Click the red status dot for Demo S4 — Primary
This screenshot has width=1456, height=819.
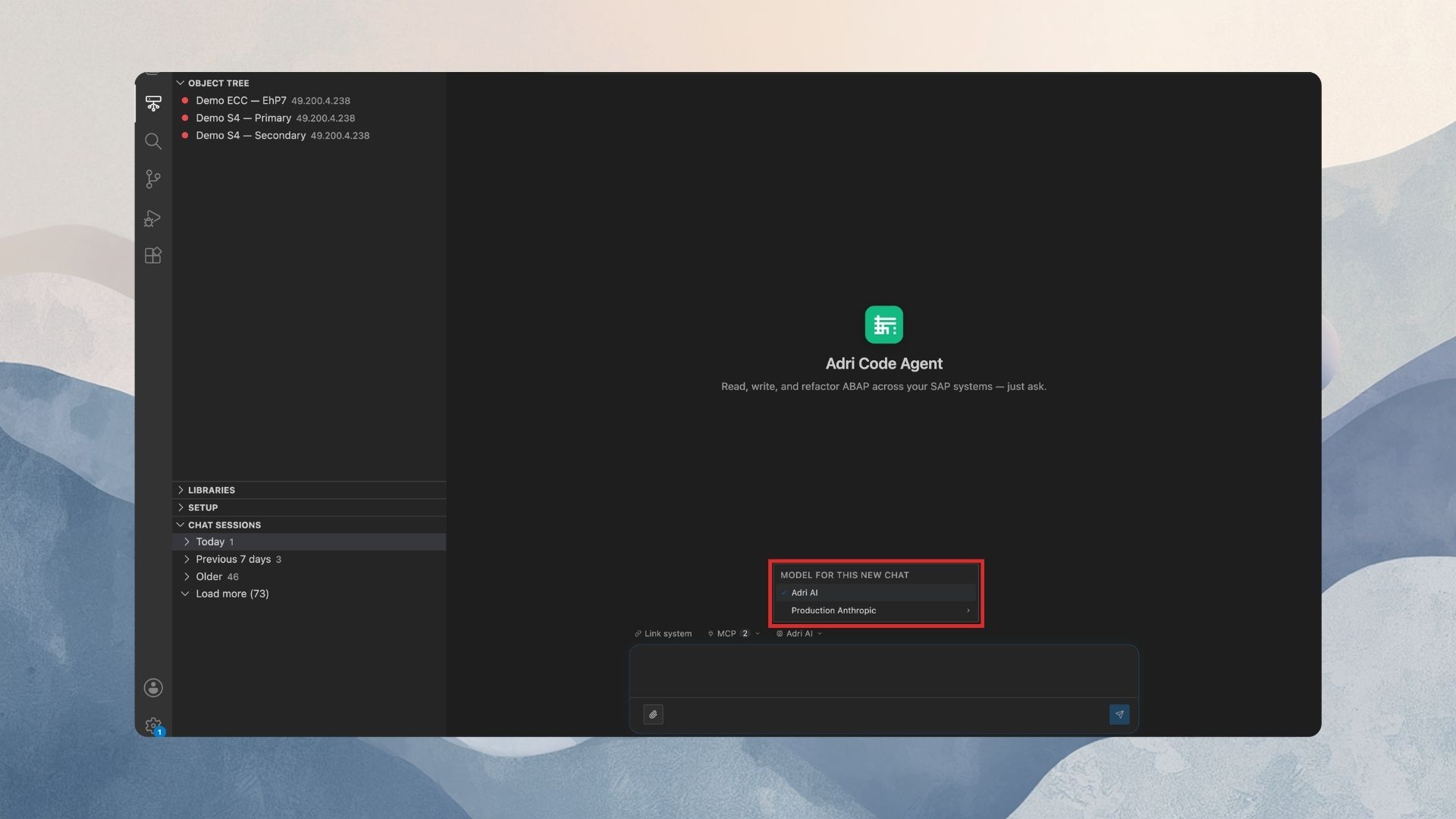pos(185,118)
